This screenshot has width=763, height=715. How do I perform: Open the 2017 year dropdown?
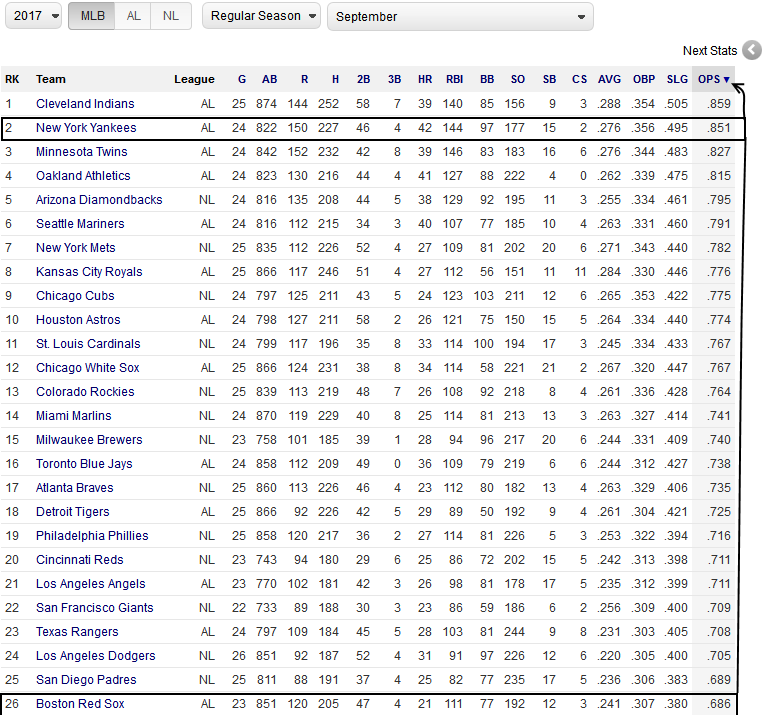(x=34, y=16)
